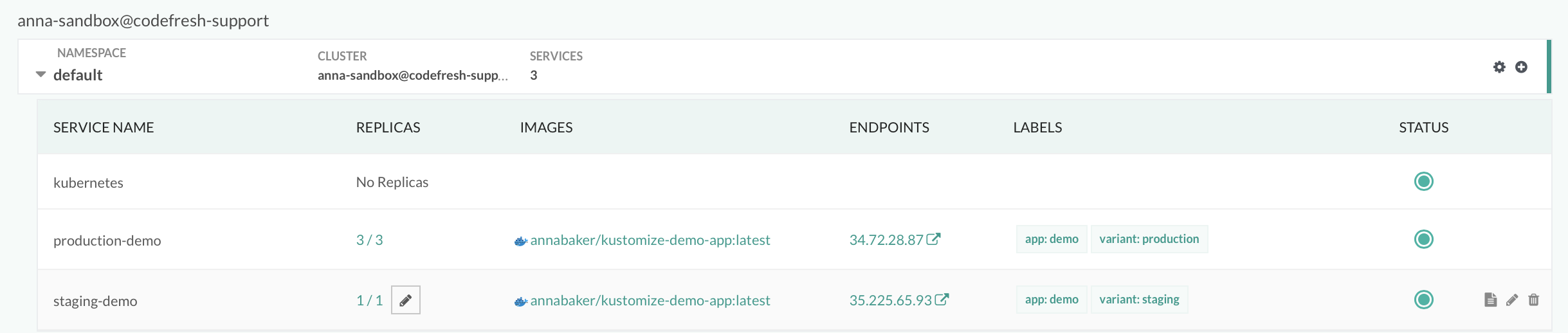
Task: Open namespace settings gear icon
Action: pyautogui.click(x=1499, y=67)
